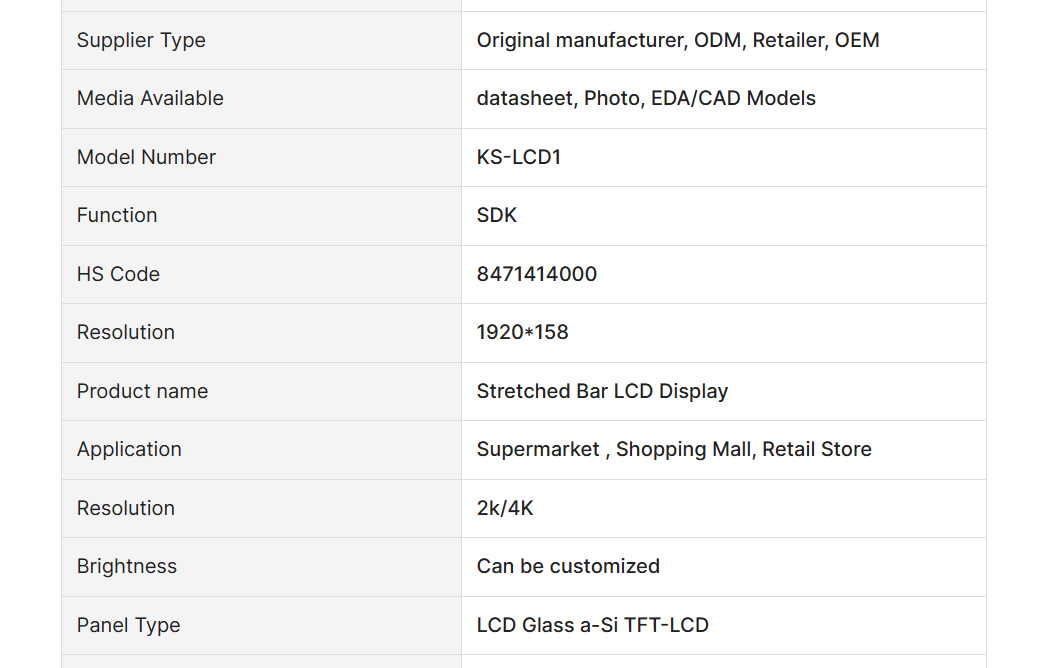Image resolution: width=1044 pixels, height=668 pixels.
Task: Select Stretched Bar LCD Display text
Action: (602, 391)
